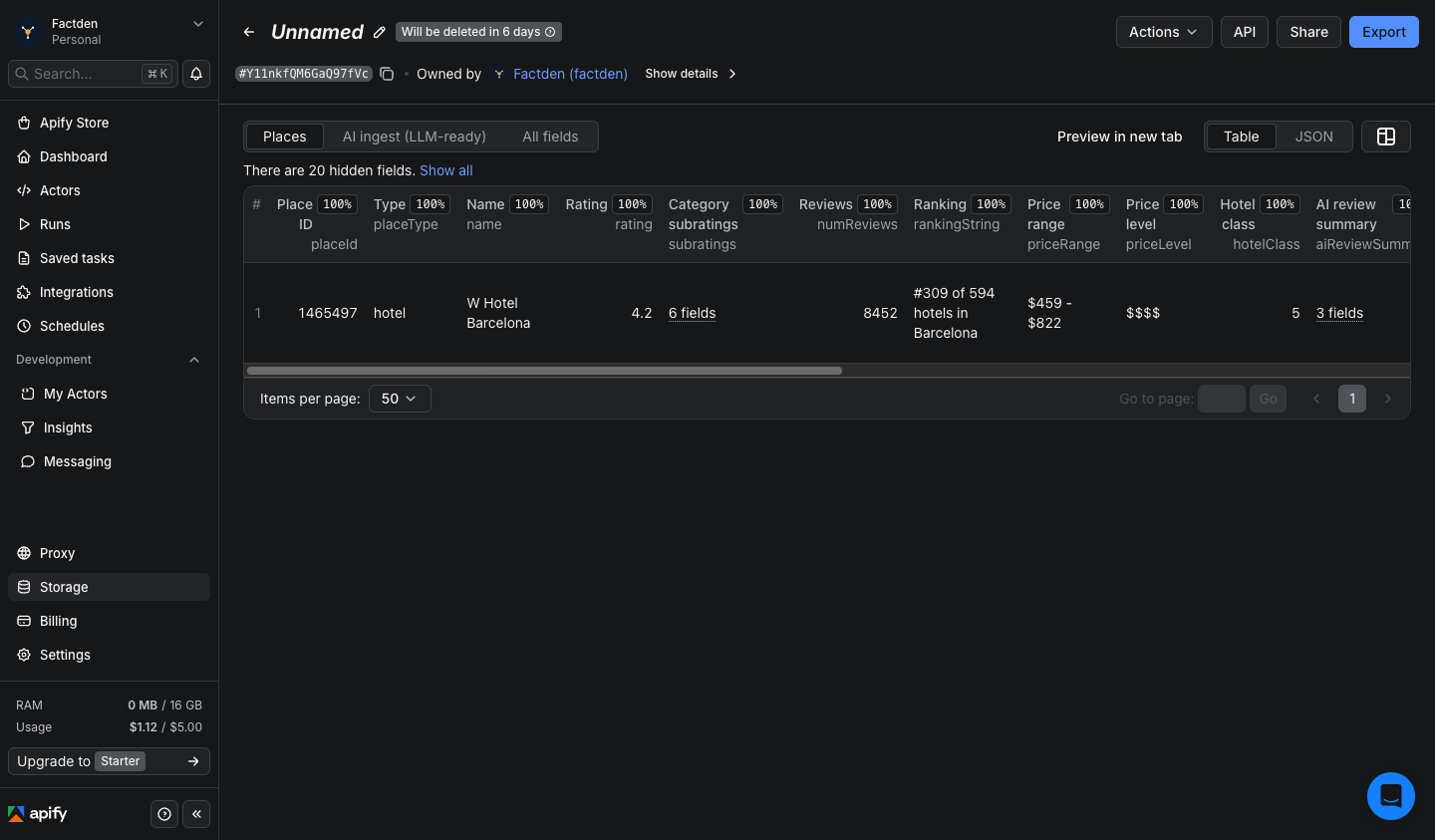Select the Places tab
The width and height of the screenshot is (1435, 840).
[x=284, y=137]
